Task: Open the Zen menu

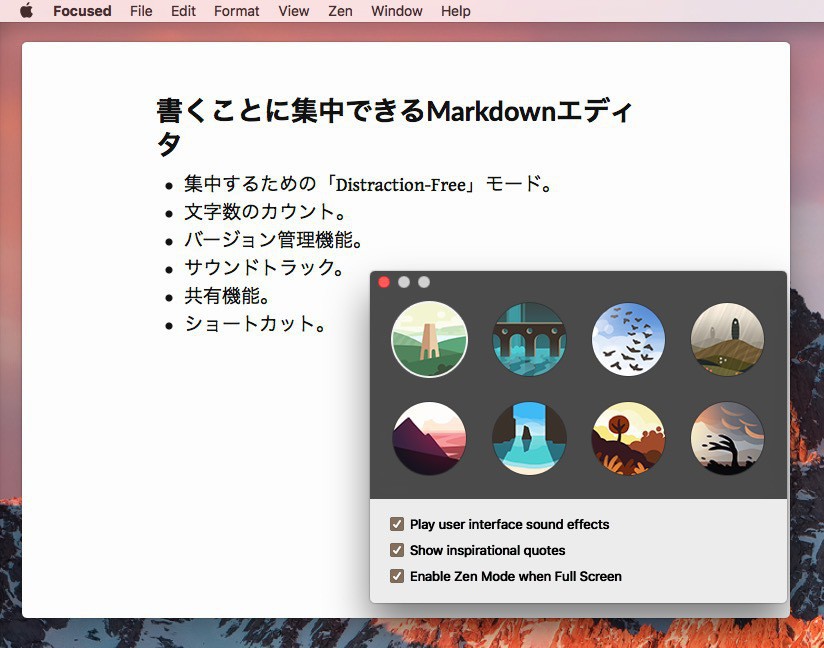Action: [340, 11]
